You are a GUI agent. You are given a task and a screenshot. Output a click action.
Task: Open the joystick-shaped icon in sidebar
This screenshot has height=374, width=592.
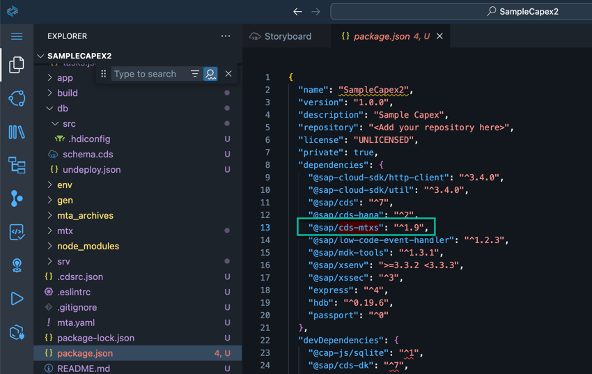17,265
